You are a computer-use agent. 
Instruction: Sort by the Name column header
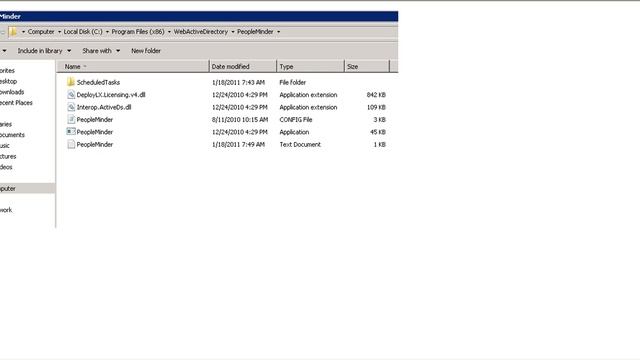[133, 66]
